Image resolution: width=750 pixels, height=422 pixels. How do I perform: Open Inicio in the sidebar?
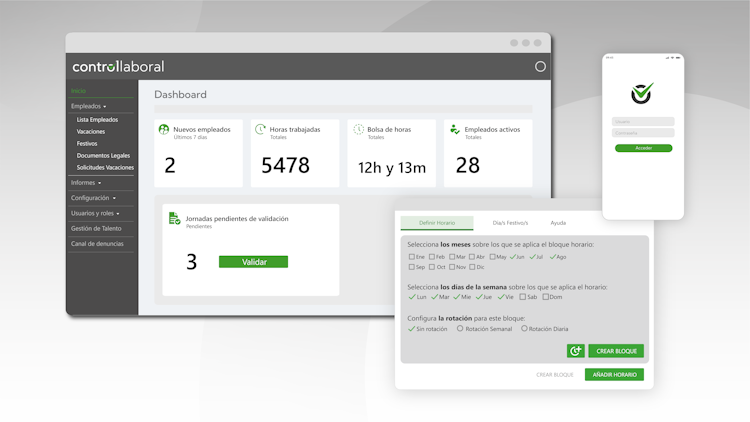(78, 91)
